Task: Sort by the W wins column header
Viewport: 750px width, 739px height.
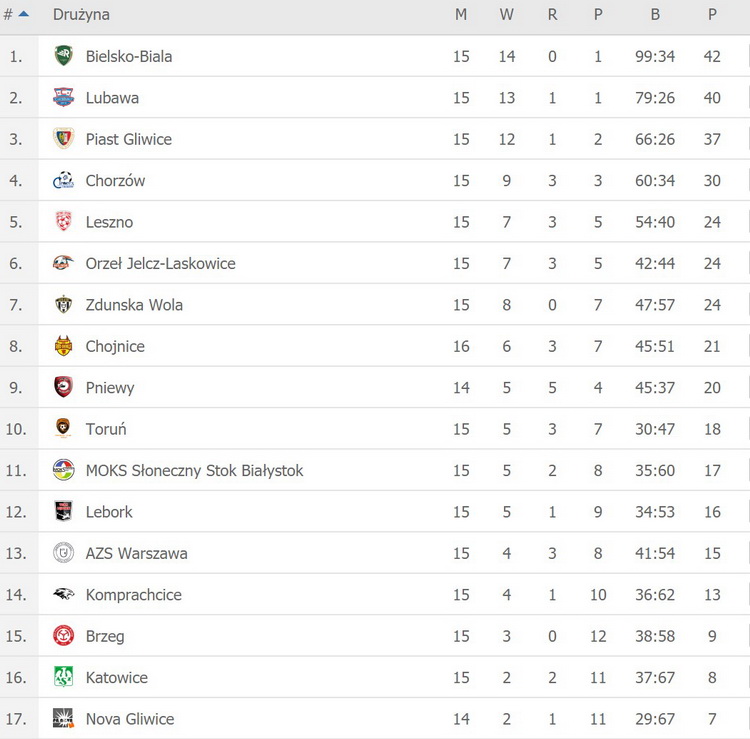Action: coord(506,15)
